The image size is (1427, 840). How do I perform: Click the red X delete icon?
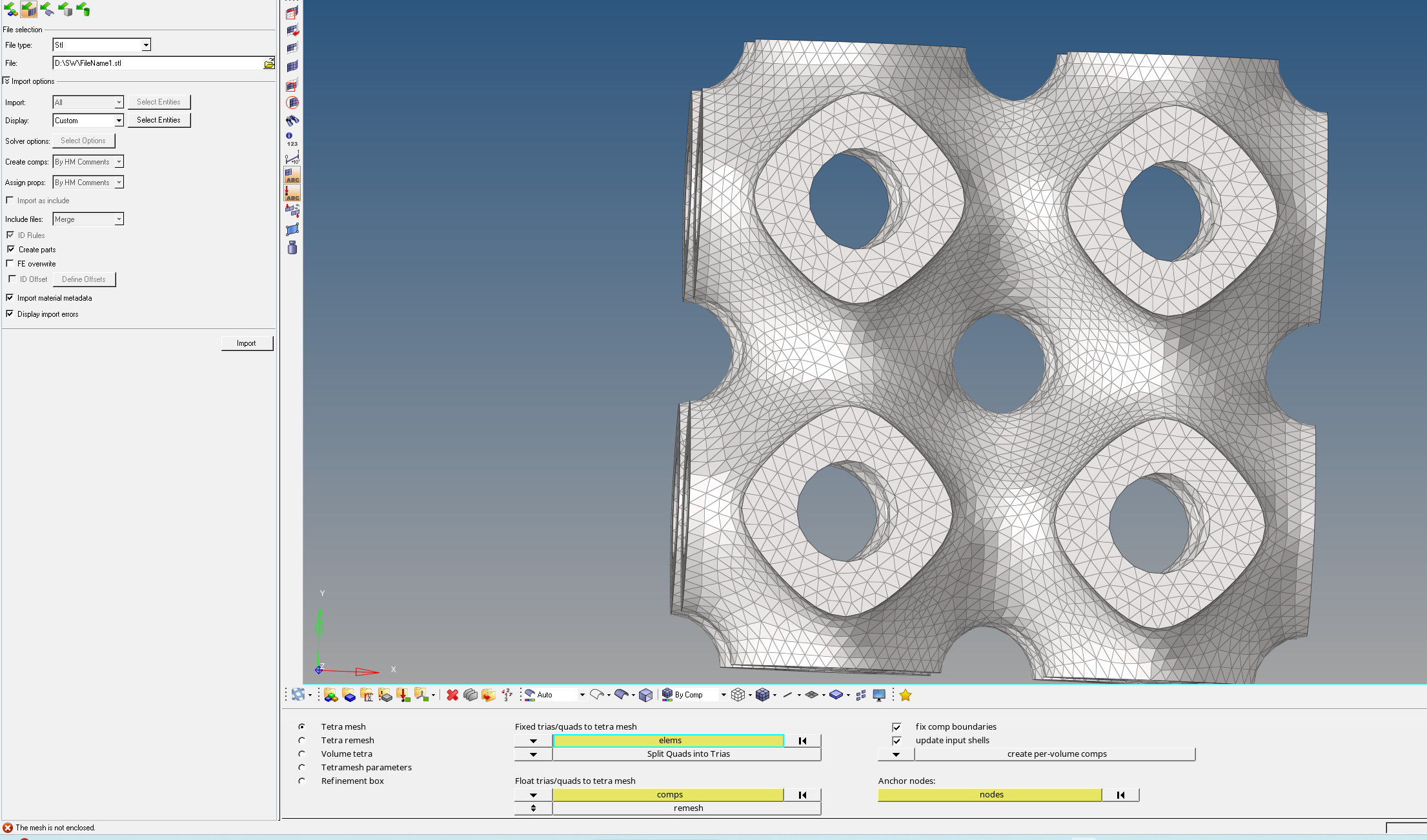tap(452, 695)
